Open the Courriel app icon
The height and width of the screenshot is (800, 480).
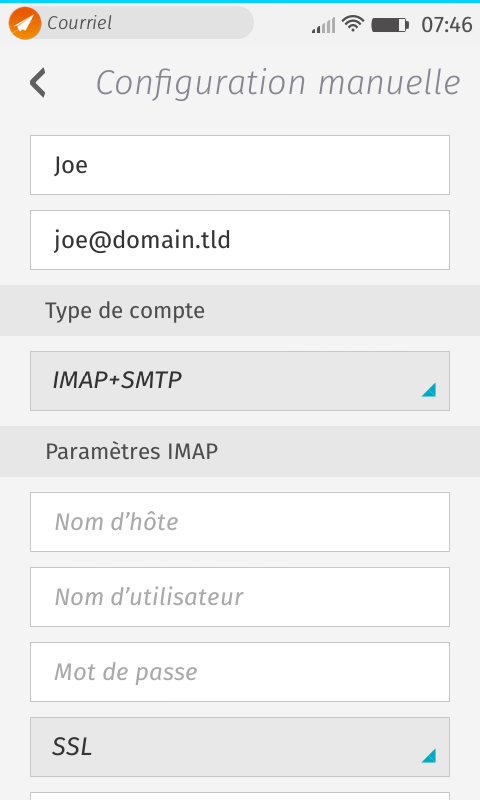pos(24,23)
